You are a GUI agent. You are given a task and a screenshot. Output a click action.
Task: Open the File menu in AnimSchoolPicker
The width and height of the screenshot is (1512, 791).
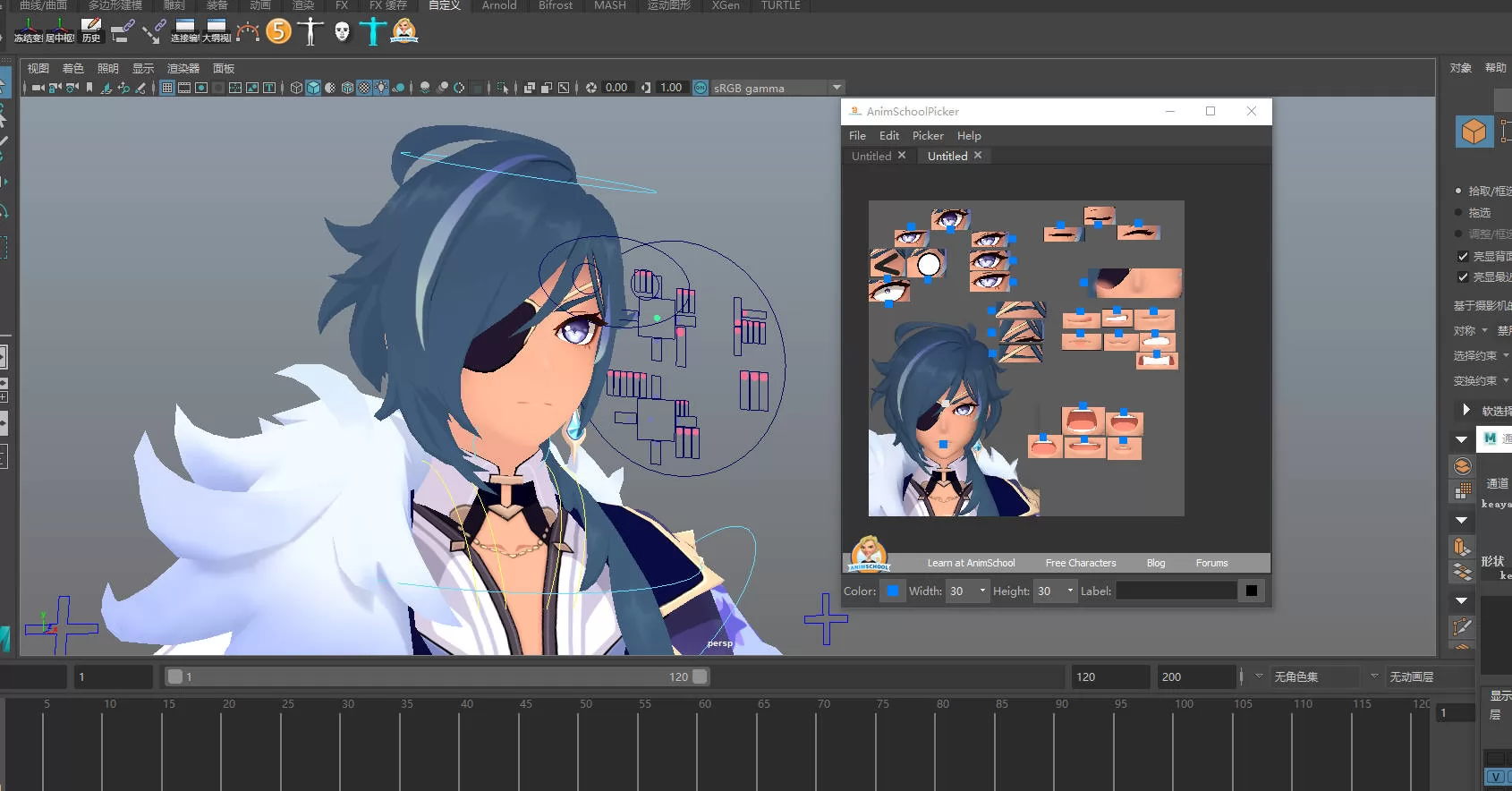tap(857, 136)
